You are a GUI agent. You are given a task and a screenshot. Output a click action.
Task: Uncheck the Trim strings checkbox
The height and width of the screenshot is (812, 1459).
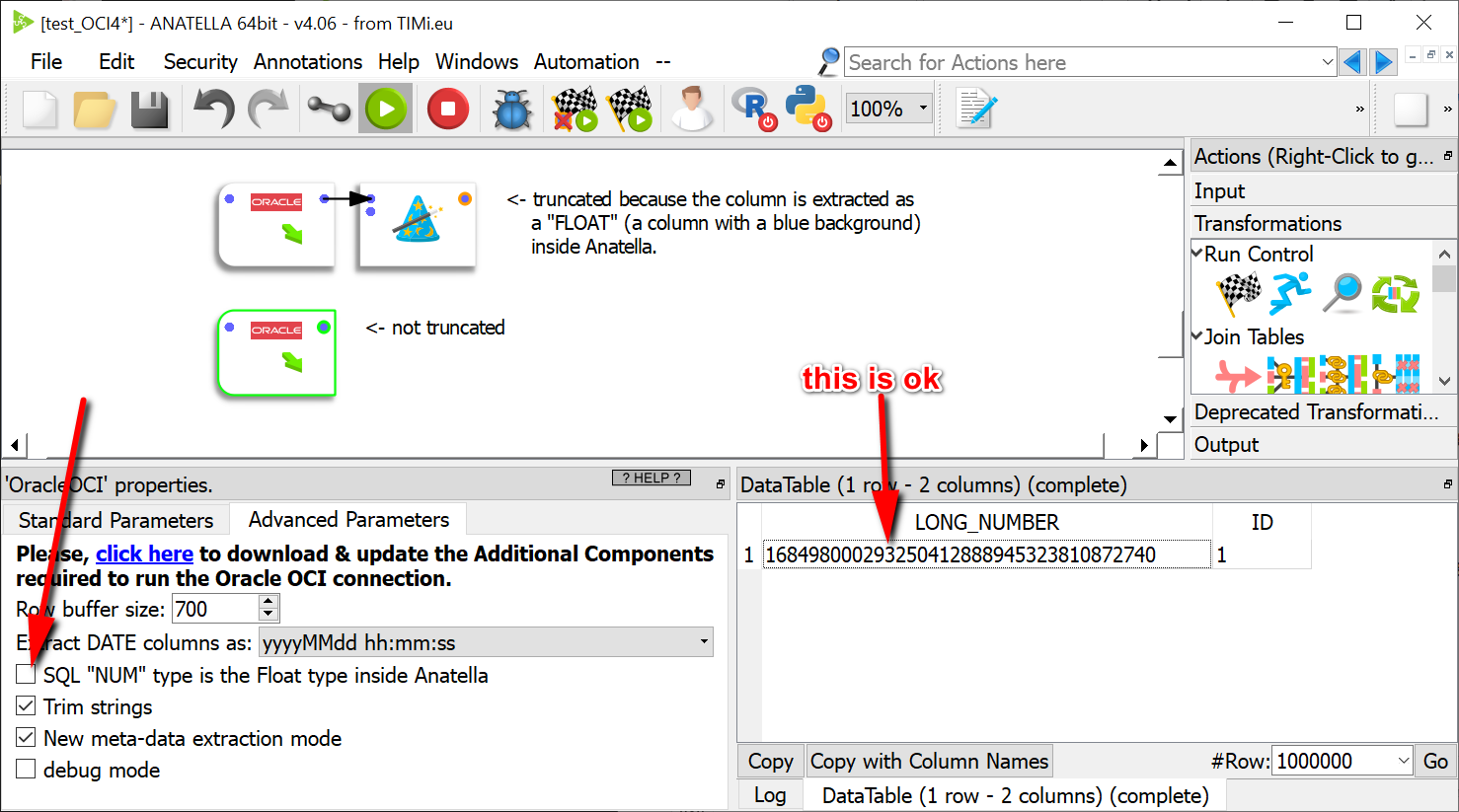click(x=27, y=706)
